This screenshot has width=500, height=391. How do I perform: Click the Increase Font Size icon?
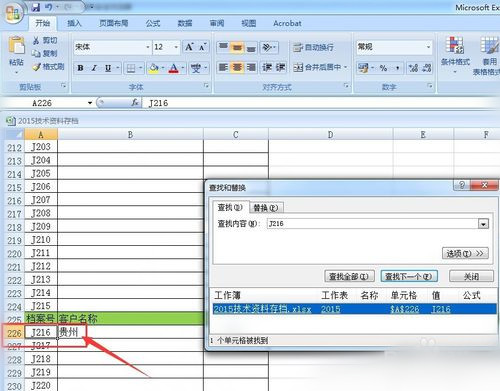pyautogui.click(x=189, y=47)
